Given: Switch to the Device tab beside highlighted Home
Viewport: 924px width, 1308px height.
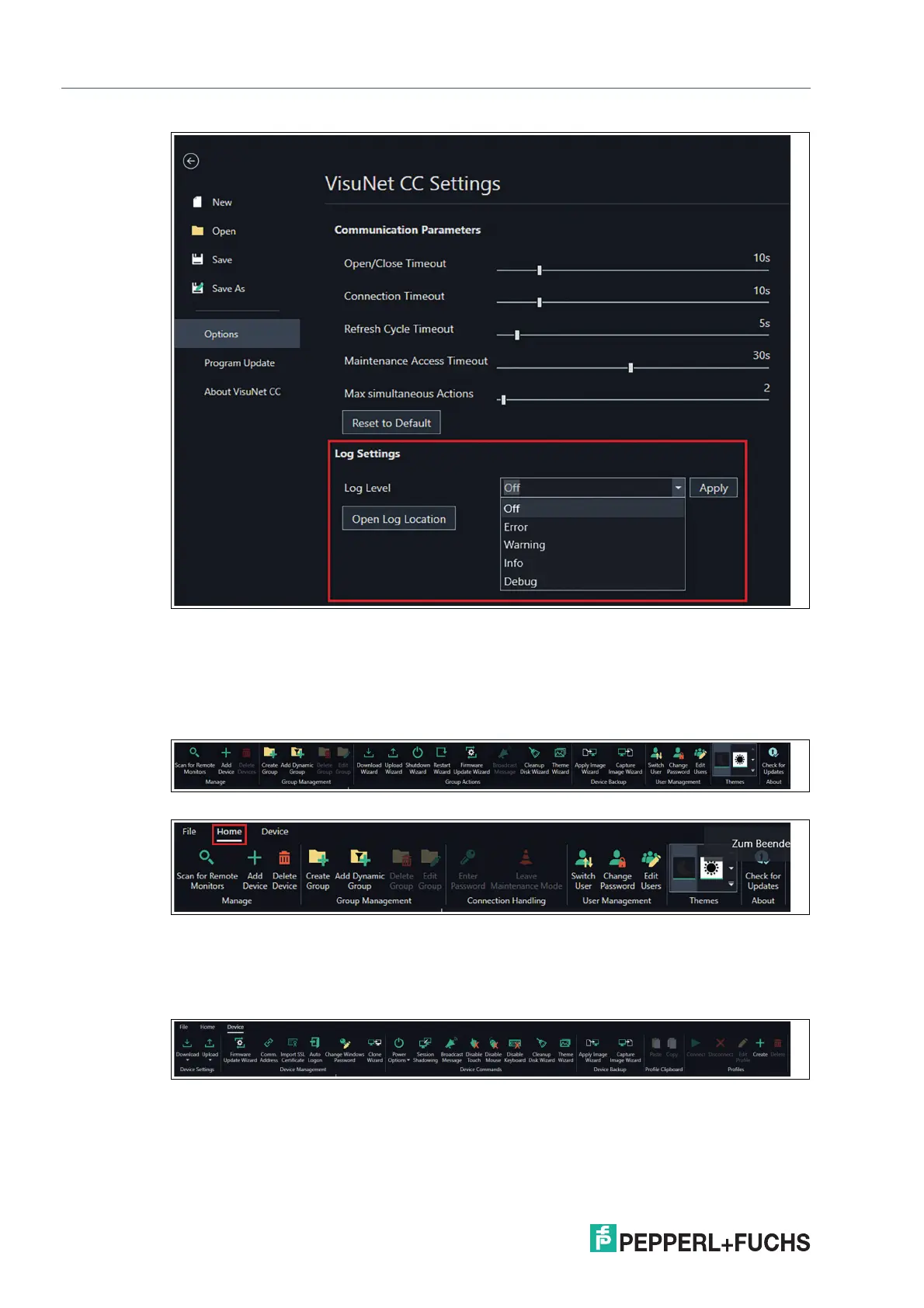Looking at the screenshot, I should click(275, 831).
